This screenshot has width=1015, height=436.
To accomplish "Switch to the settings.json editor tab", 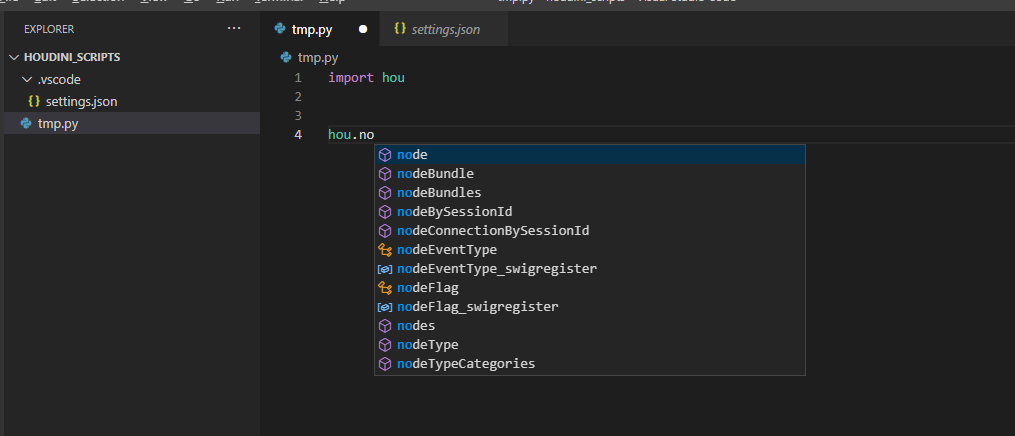I will click(x=445, y=29).
